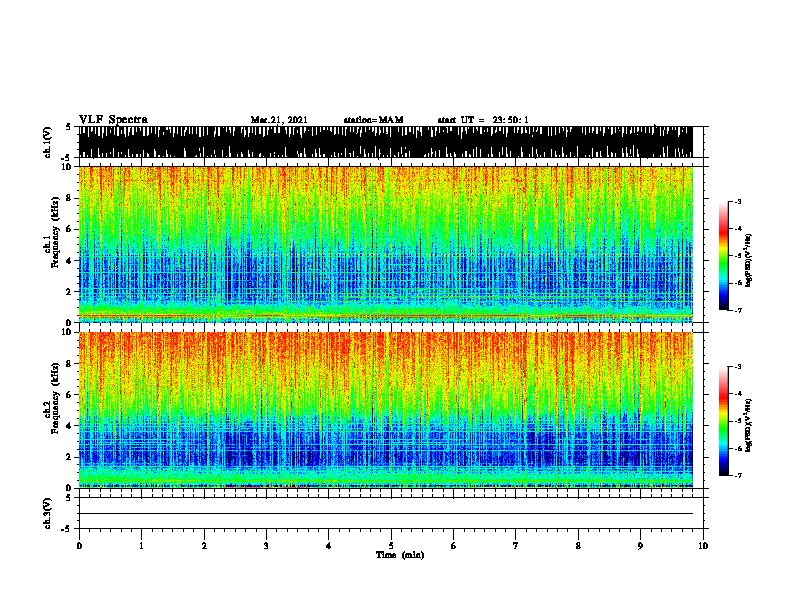This screenshot has height=612, width=792.
Task: Click the ch.2 spectrogram color bar
Action: click(x=724, y=421)
